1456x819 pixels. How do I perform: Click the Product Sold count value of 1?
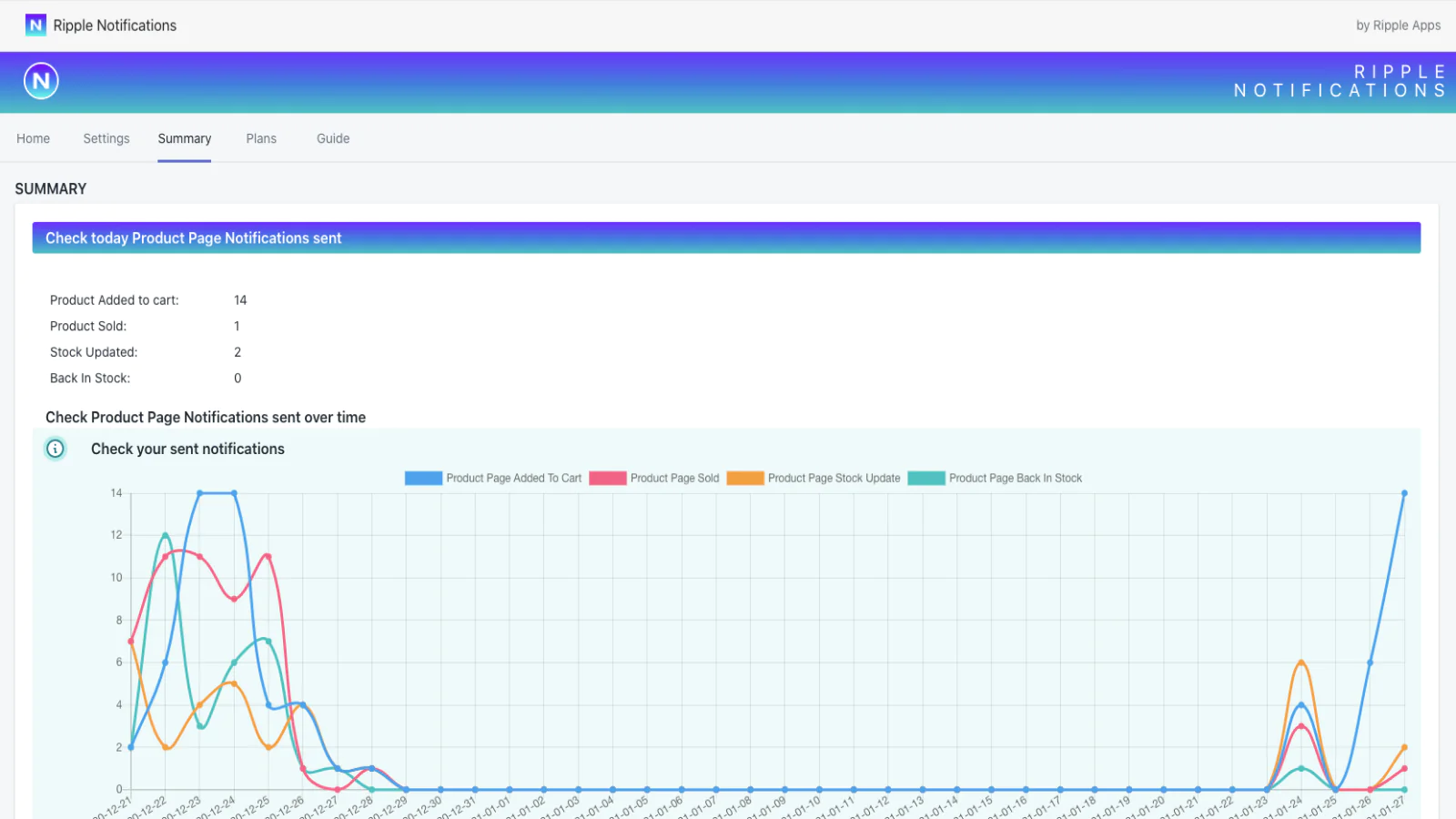tap(237, 326)
